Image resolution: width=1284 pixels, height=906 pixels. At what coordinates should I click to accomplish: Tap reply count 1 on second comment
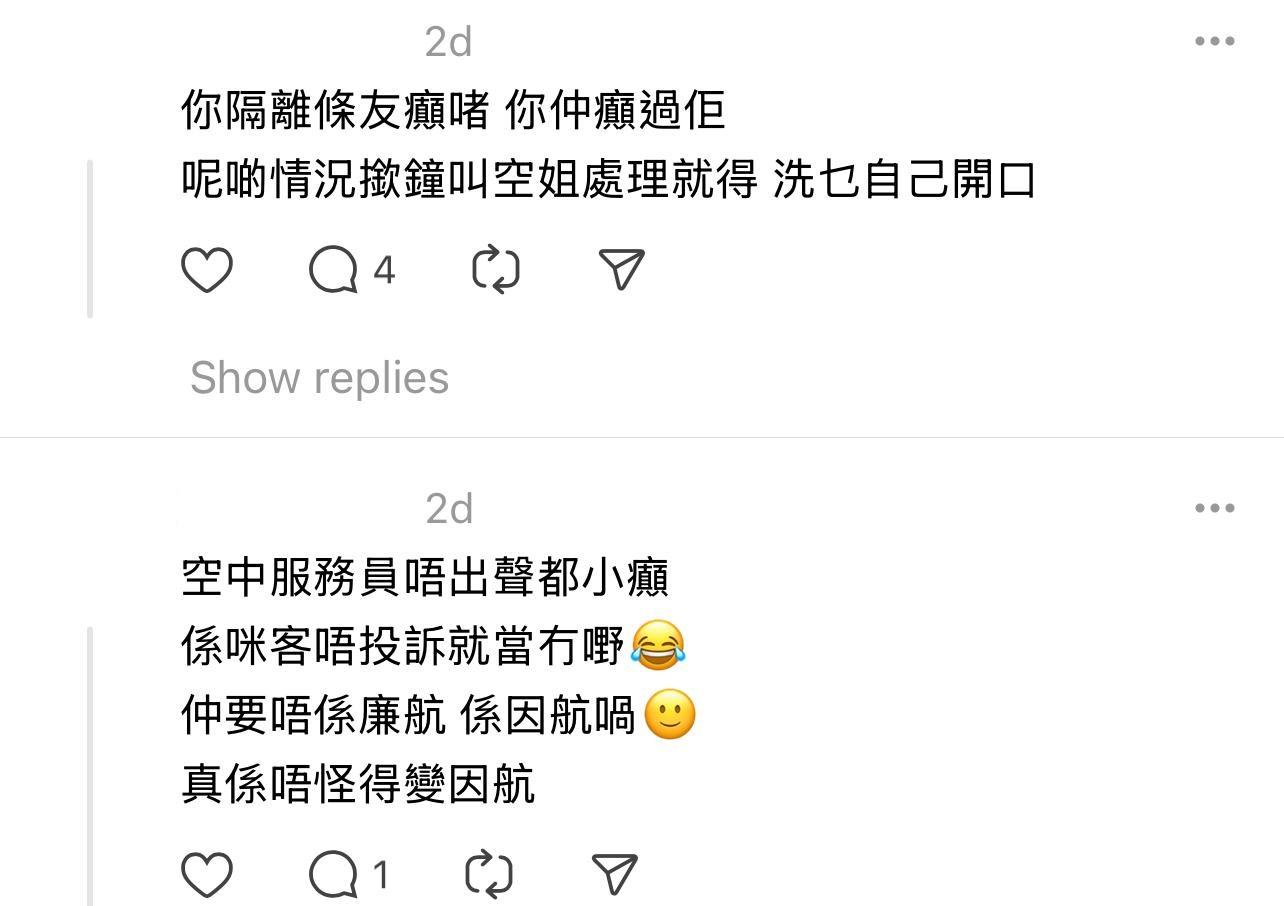[x=380, y=875]
